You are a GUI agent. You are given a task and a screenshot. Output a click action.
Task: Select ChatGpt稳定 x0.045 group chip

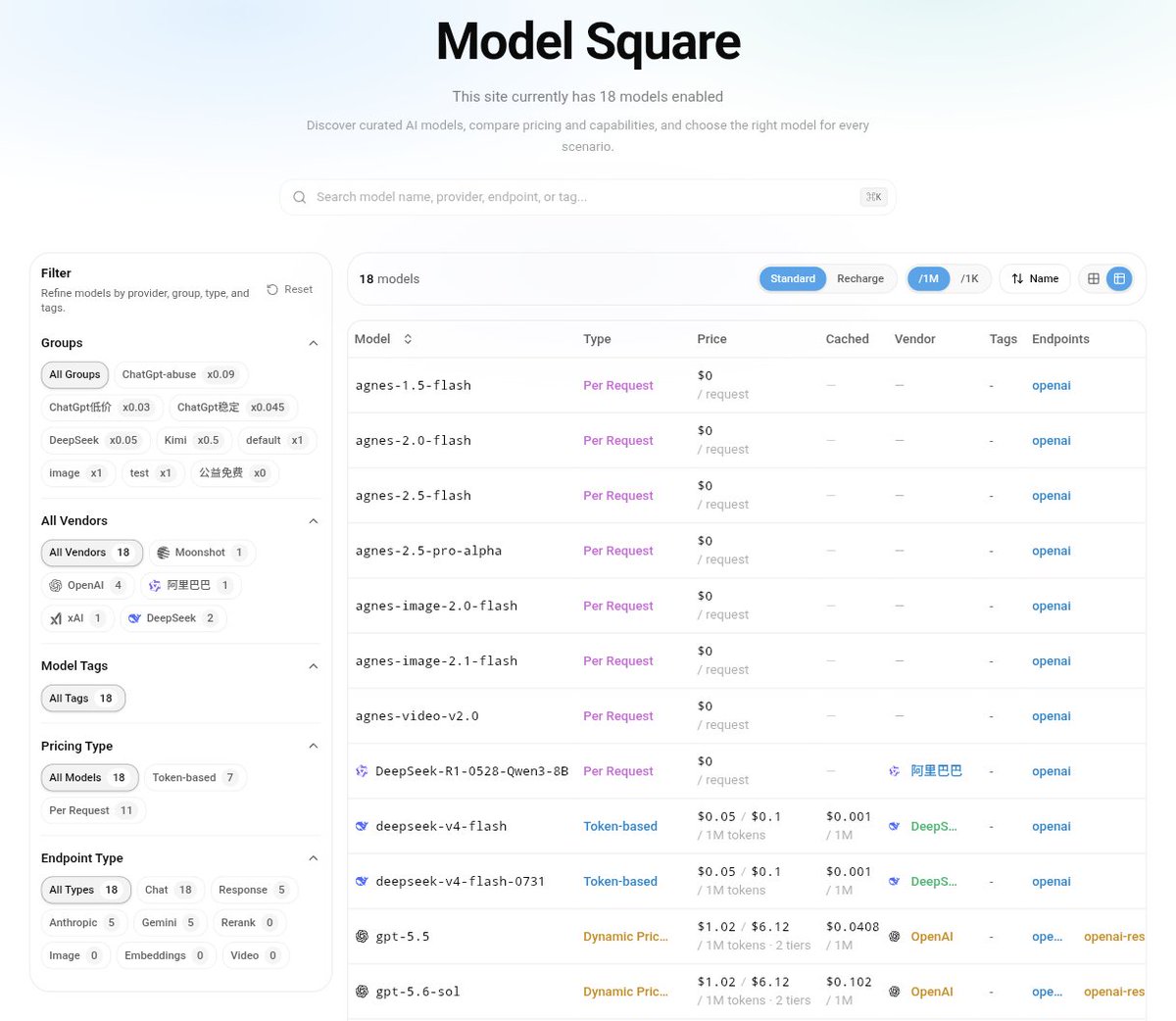pos(232,407)
